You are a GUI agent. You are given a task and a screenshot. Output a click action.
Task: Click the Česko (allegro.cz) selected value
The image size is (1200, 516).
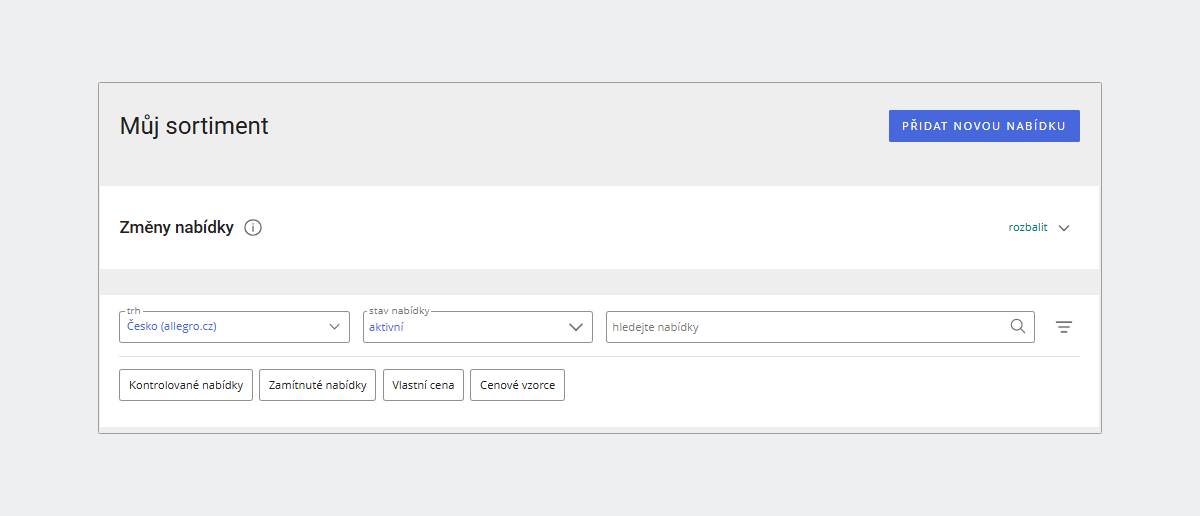[x=172, y=327]
